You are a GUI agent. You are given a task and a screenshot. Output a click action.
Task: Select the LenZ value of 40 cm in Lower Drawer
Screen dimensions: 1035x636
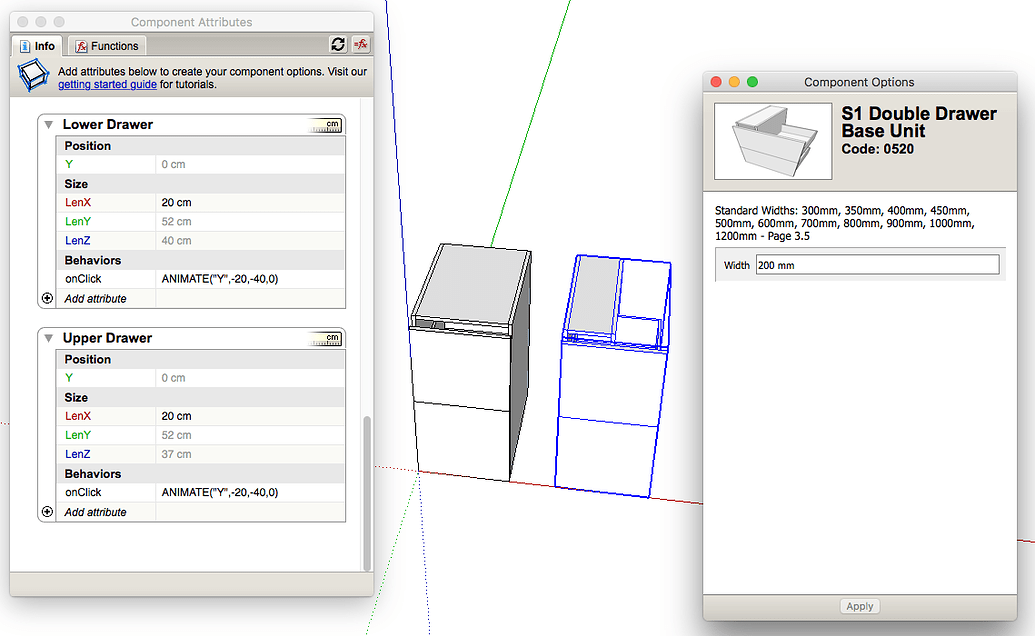[x=178, y=240]
